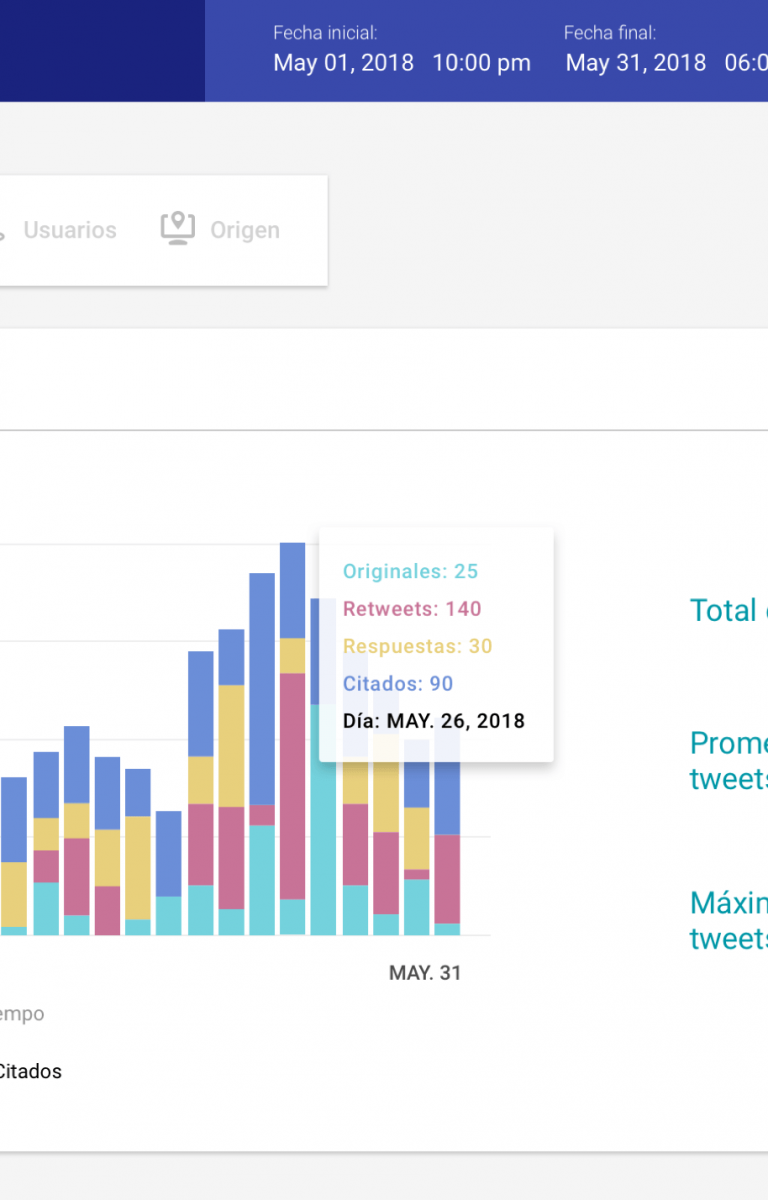Click the Máximo tweets statistic label
This screenshot has height=1200, width=768.
pos(728,921)
